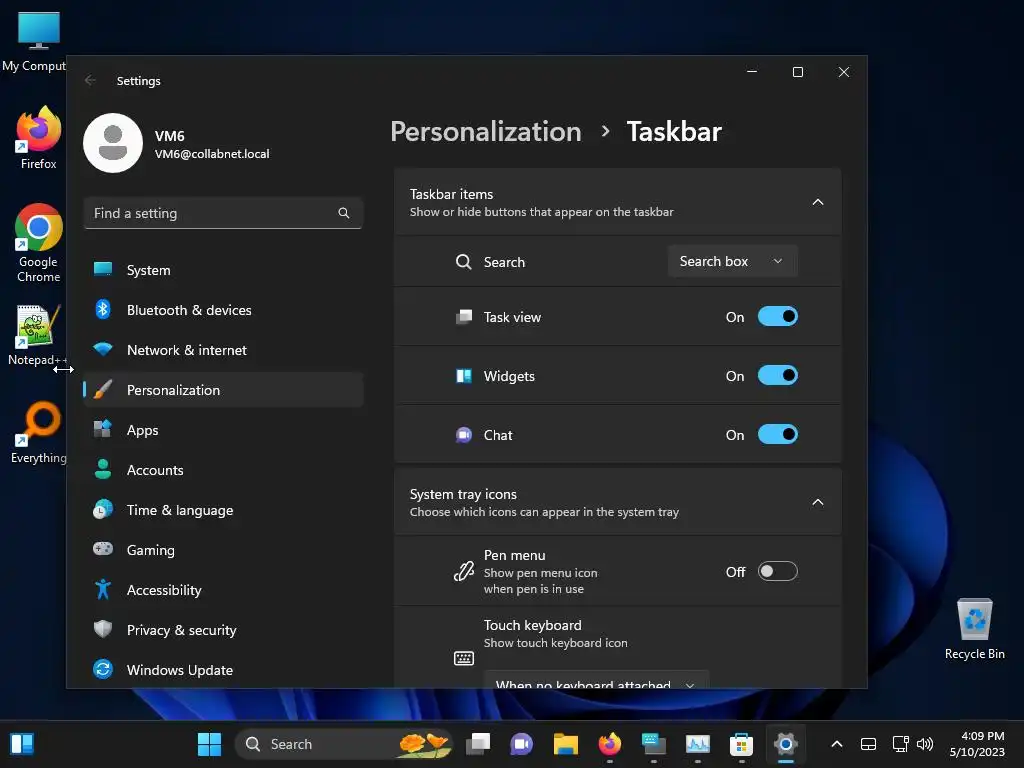The width and height of the screenshot is (1024, 768).
Task: Open Accounts settings category
Action: [x=223, y=470]
